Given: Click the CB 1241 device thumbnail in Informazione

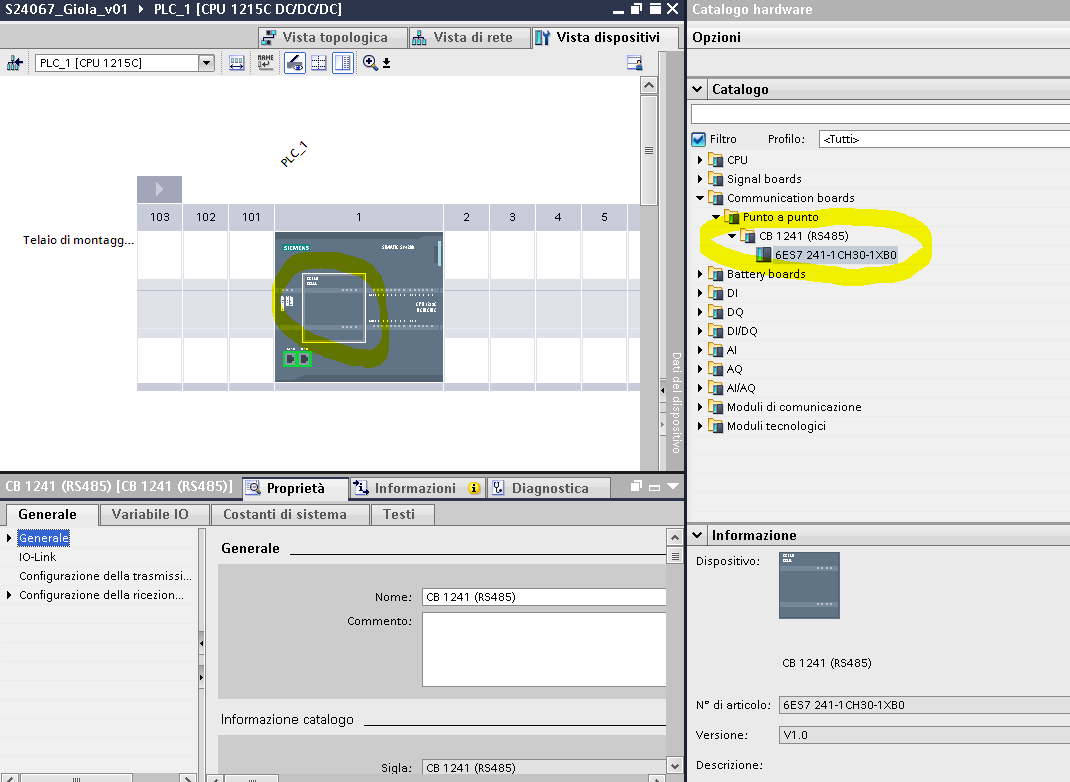Looking at the screenshot, I should coord(809,585).
